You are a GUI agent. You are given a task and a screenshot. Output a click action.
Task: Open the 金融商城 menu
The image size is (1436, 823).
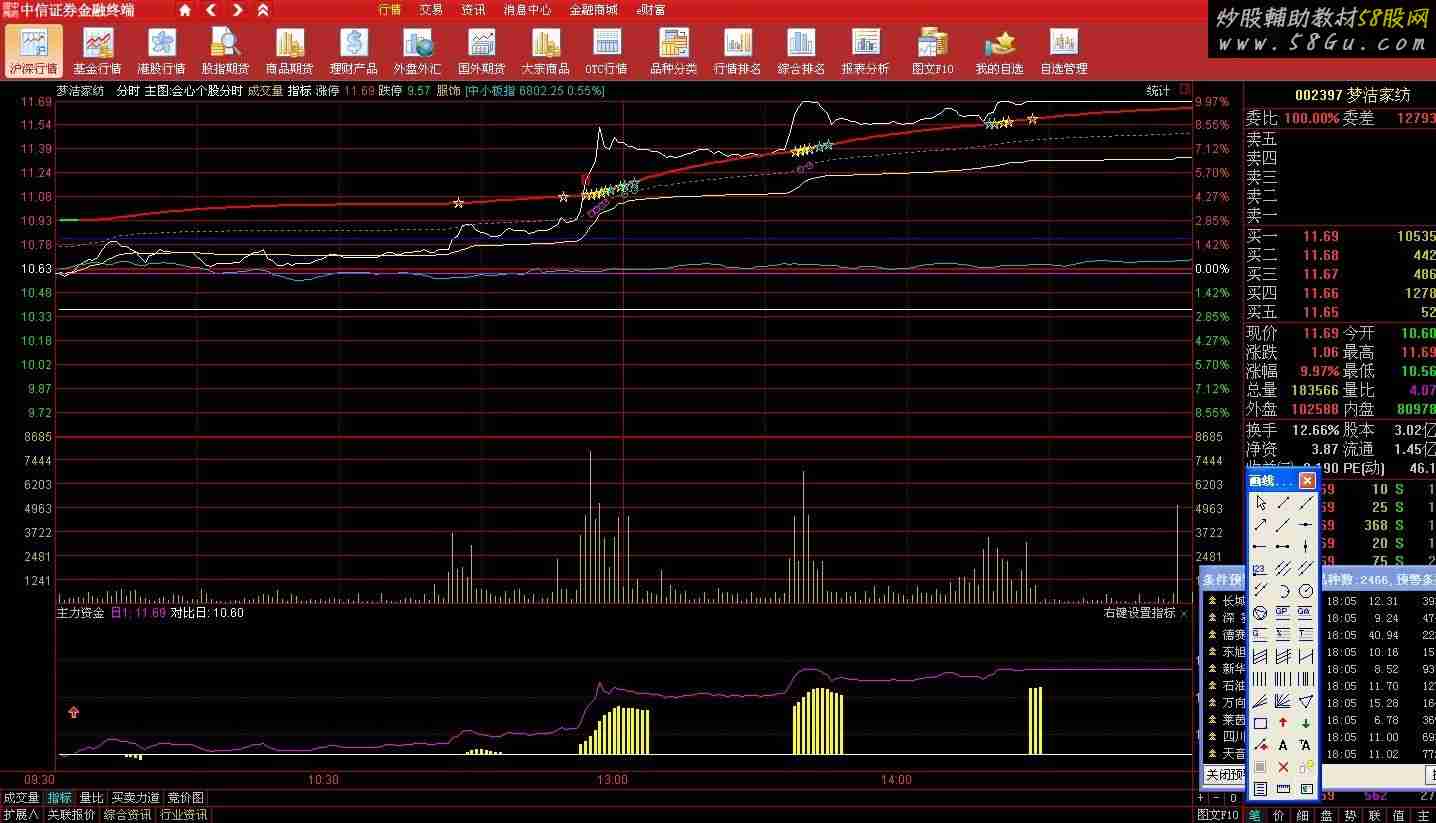pyautogui.click(x=594, y=10)
